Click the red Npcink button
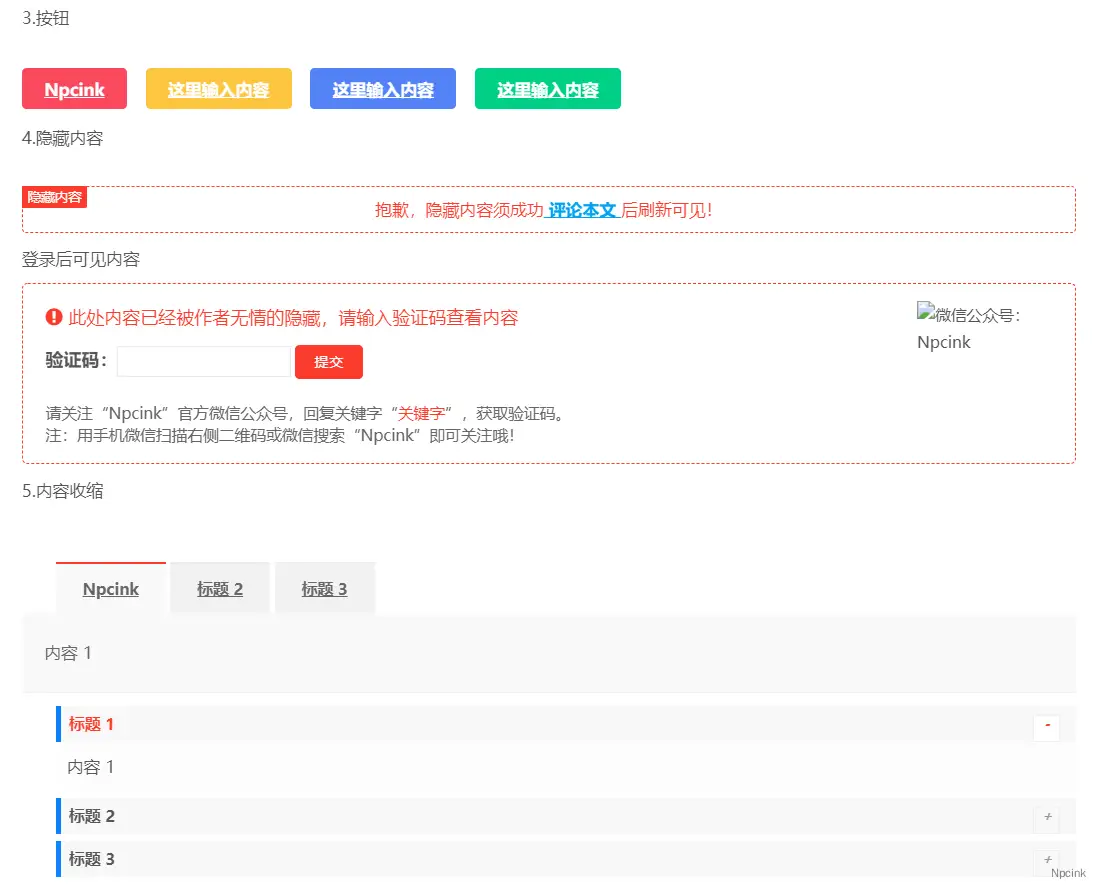 [74, 88]
